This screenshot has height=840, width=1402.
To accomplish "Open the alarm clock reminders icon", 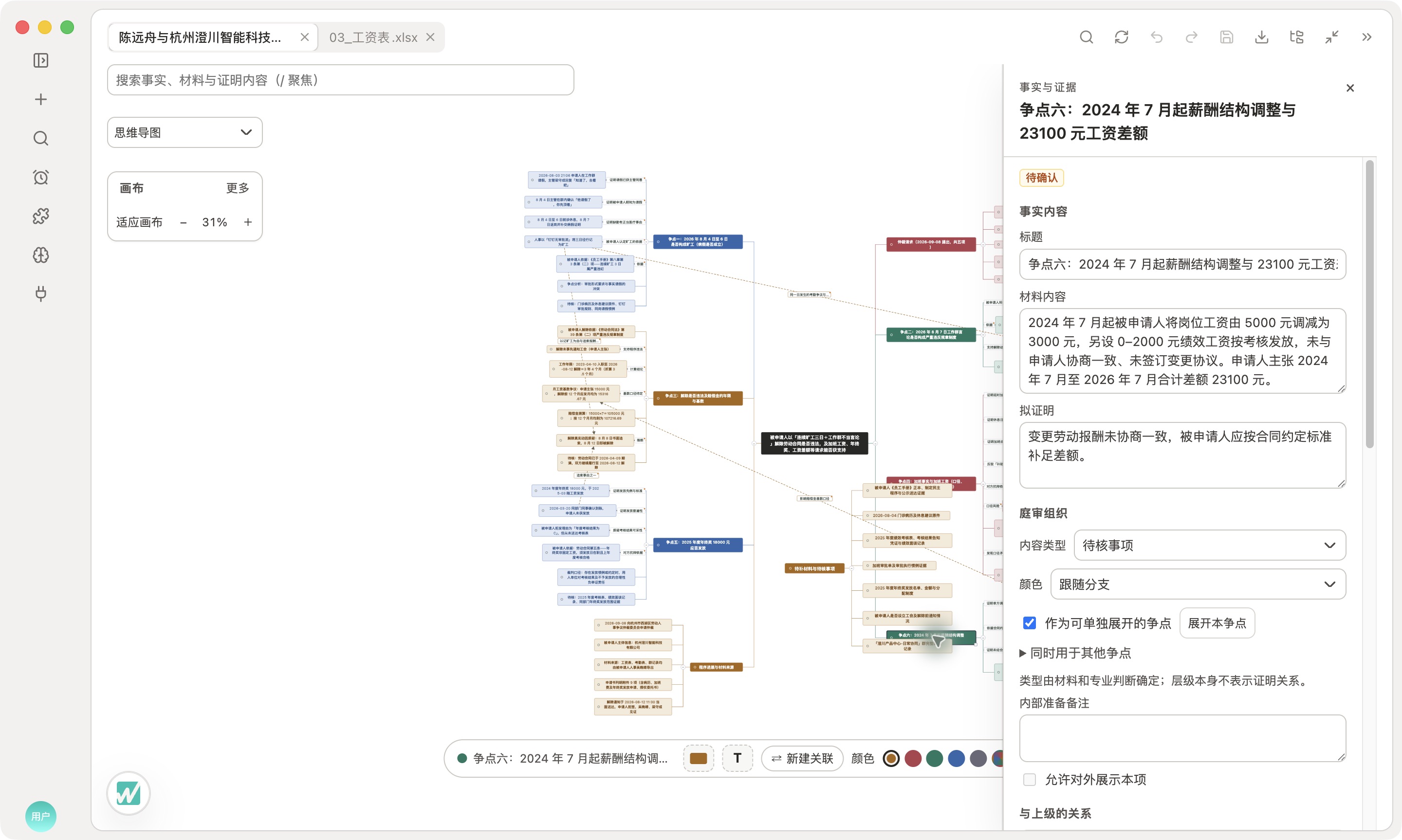I will 41,177.
